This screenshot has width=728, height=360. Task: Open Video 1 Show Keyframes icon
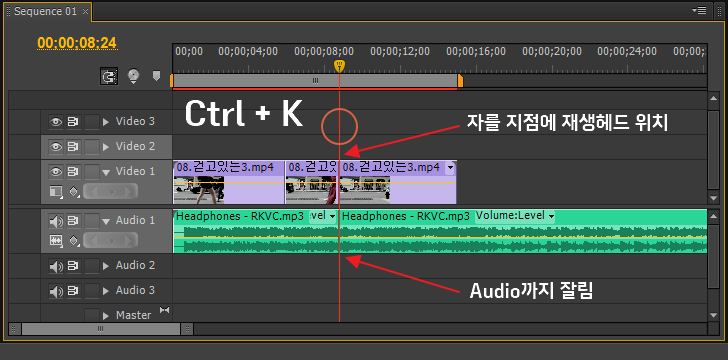[x=74, y=191]
